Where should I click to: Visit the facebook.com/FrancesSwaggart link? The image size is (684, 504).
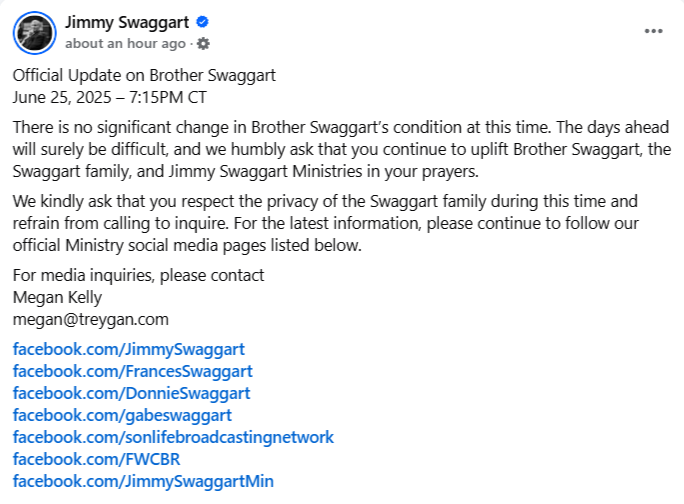click(133, 371)
